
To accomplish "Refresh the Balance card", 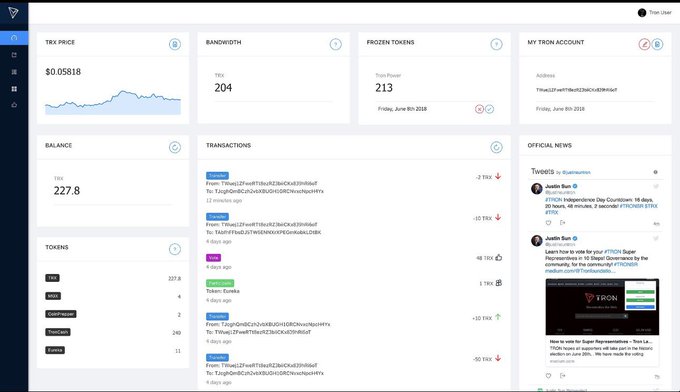I will (175, 147).
